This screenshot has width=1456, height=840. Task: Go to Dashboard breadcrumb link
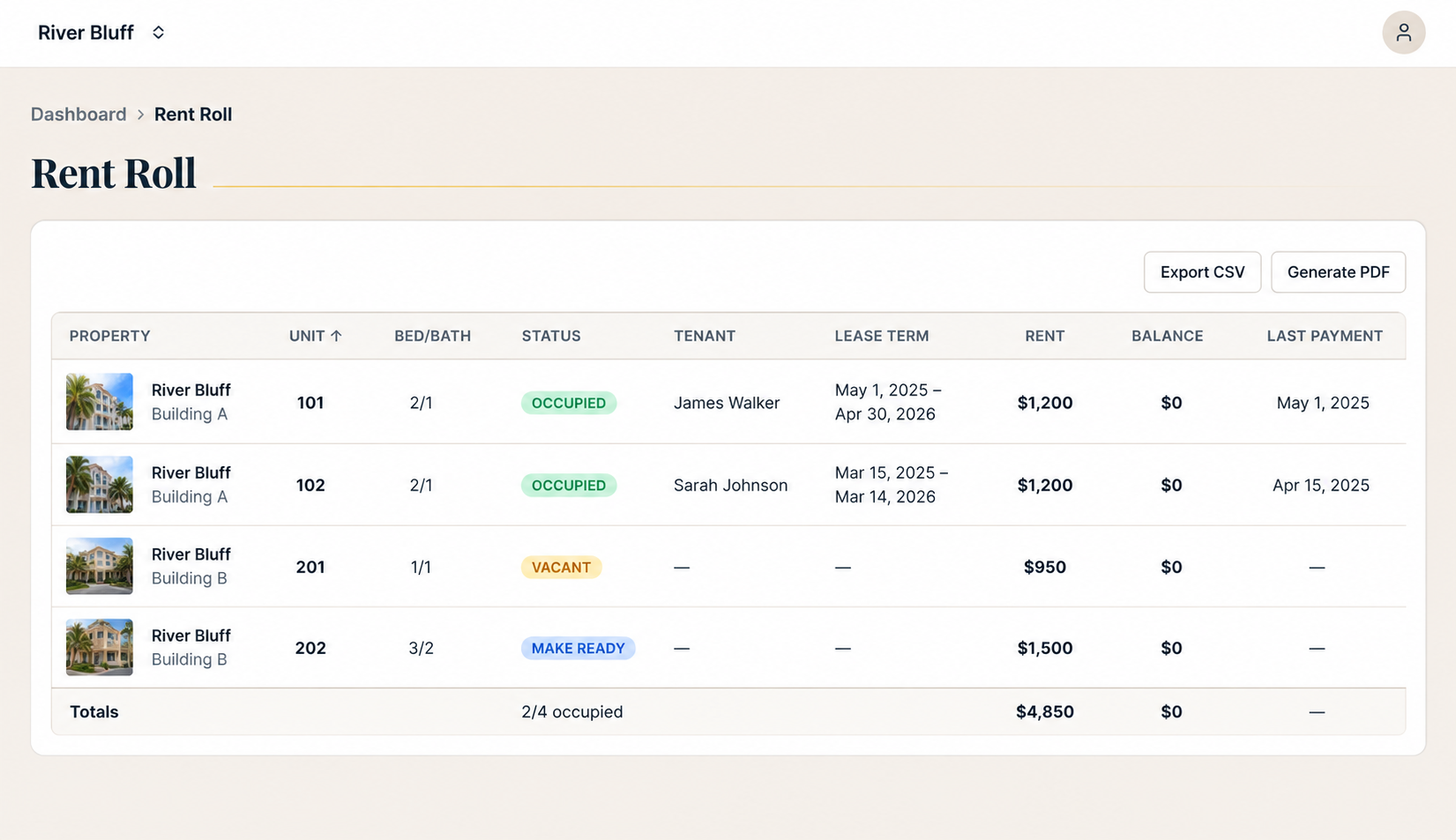[x=78, y=115]
